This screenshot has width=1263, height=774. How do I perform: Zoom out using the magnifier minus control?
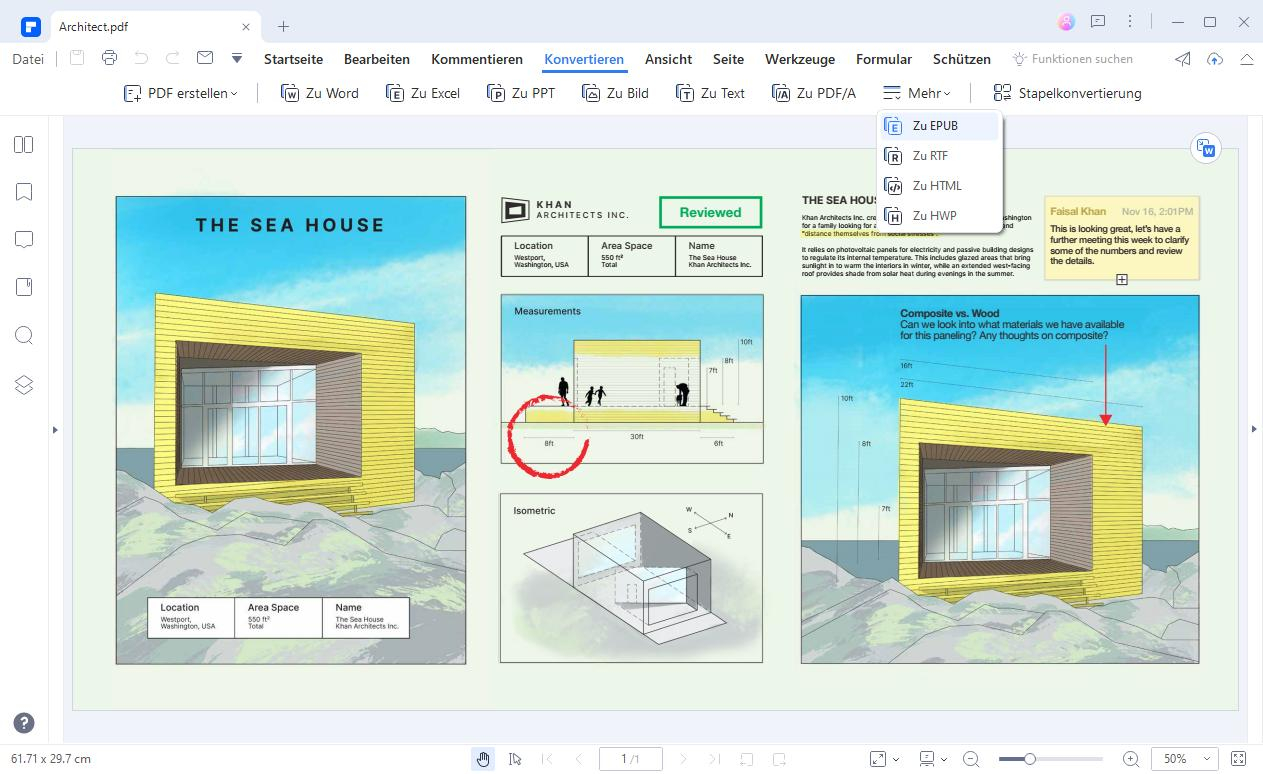(971, 759)
